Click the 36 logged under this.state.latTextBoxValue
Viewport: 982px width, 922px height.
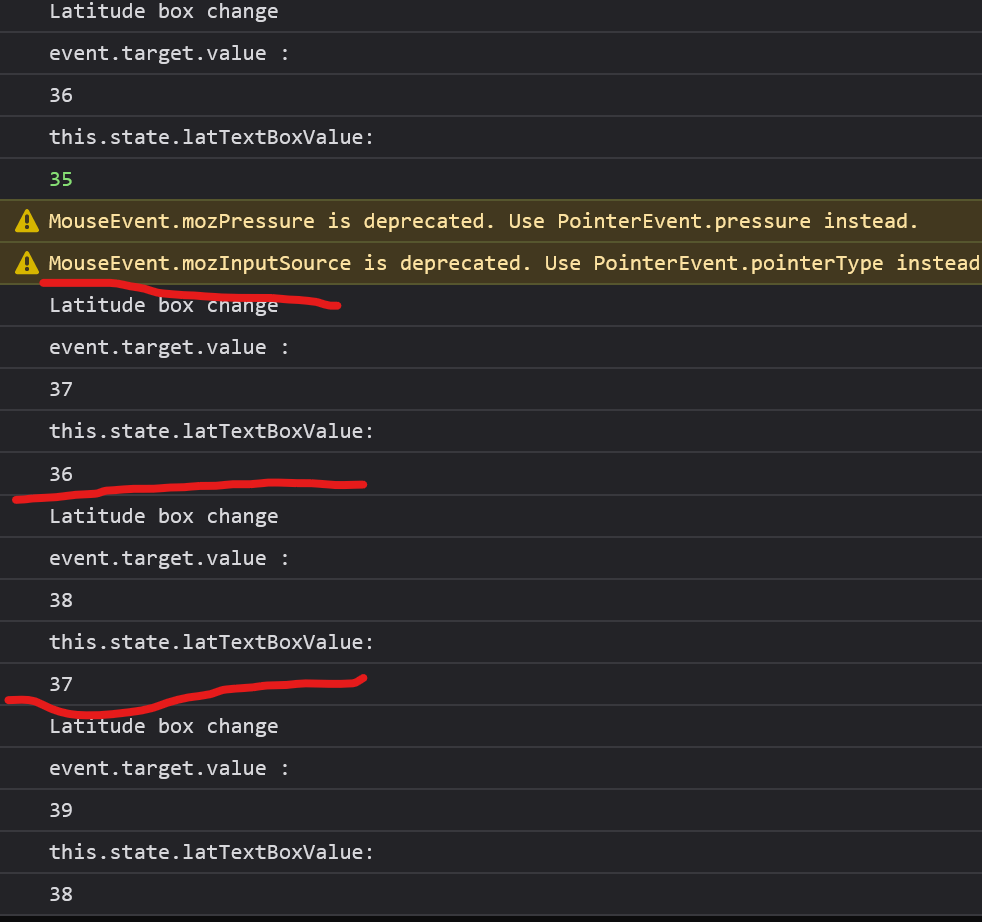61,474
